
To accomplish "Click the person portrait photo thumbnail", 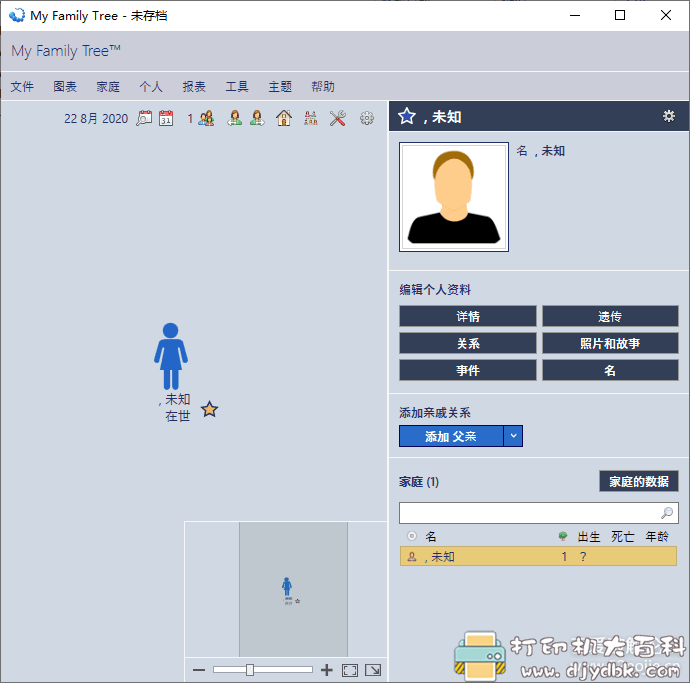I will click(454, 197).
